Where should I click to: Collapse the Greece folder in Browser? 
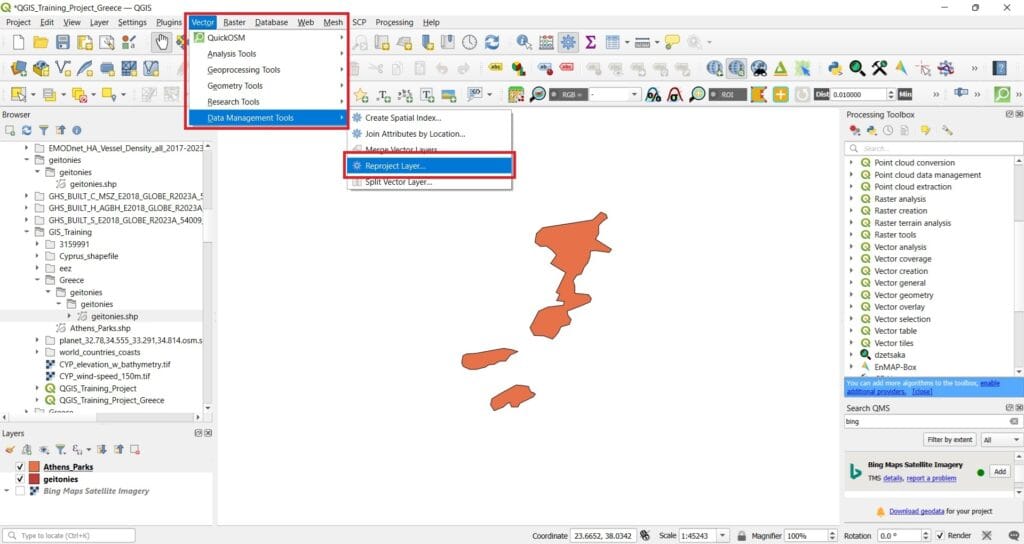pyautogui.click(x=37, y=280)
